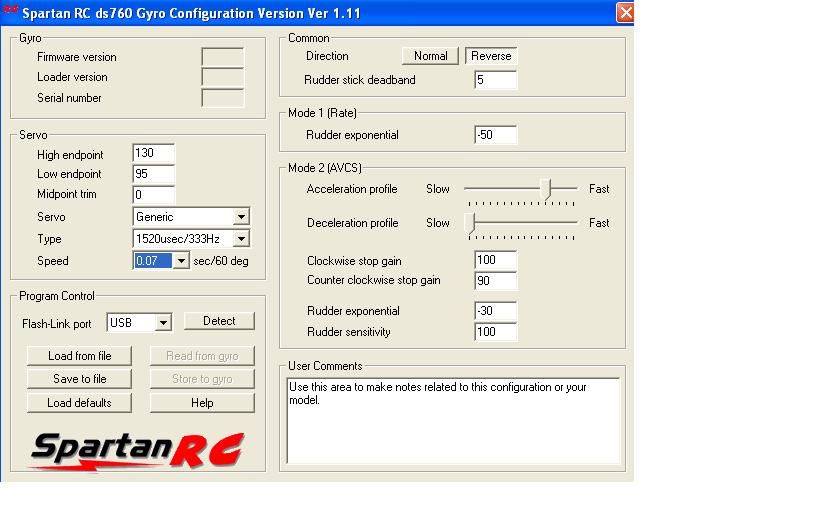
Task: Click Load from file
Action: click(80, 356)
